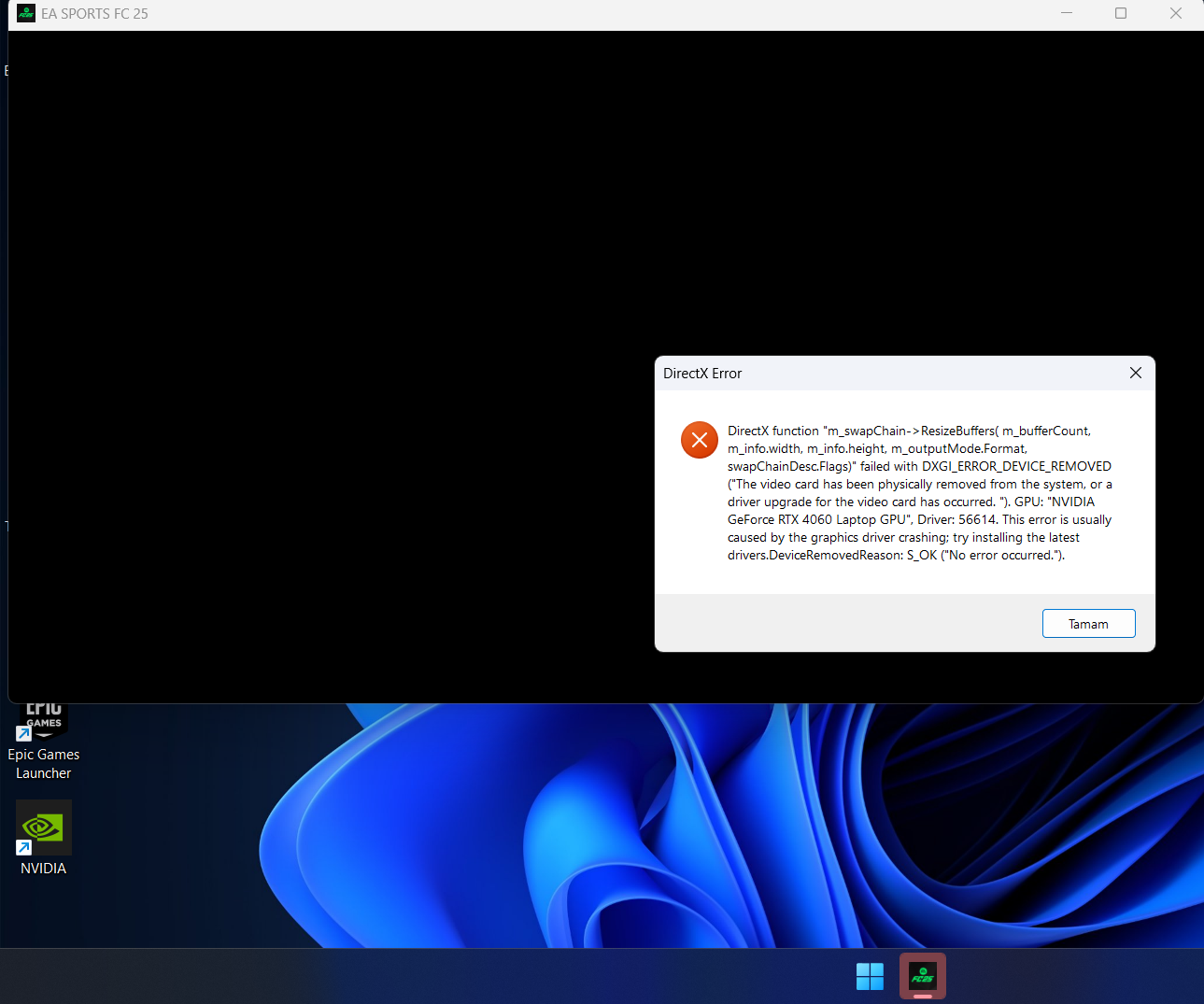Close the EA SPORTS FC 25 window
Viewport: 1204px width, 1004px height.
[1176, 13]
